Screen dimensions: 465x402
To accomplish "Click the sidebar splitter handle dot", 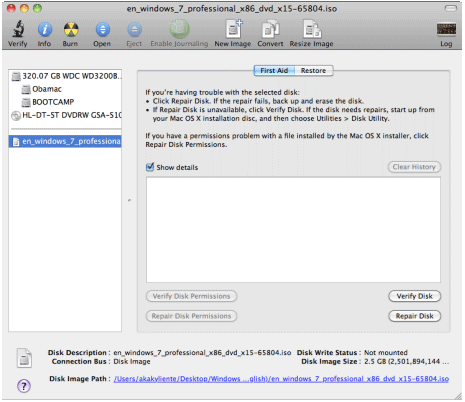I will 129,200.
